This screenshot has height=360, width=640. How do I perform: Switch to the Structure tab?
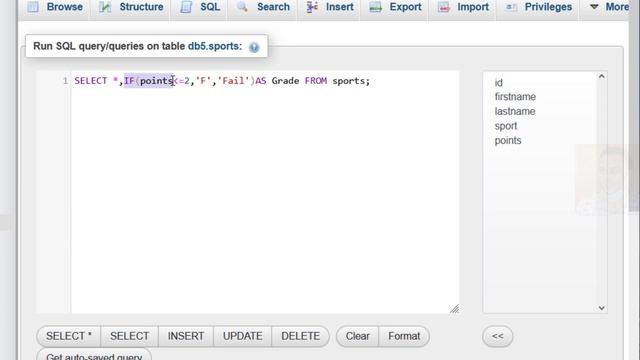[x=131, y=7]
